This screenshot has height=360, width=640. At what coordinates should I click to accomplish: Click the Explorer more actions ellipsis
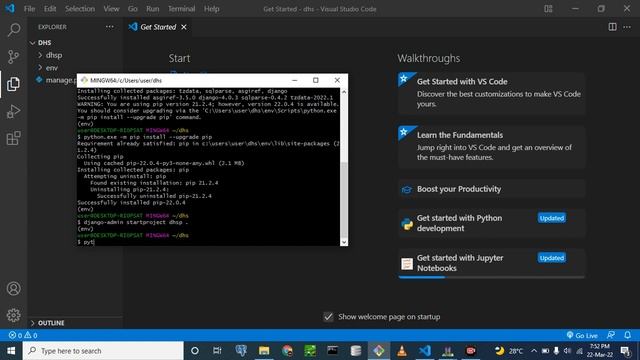(110, 27)
